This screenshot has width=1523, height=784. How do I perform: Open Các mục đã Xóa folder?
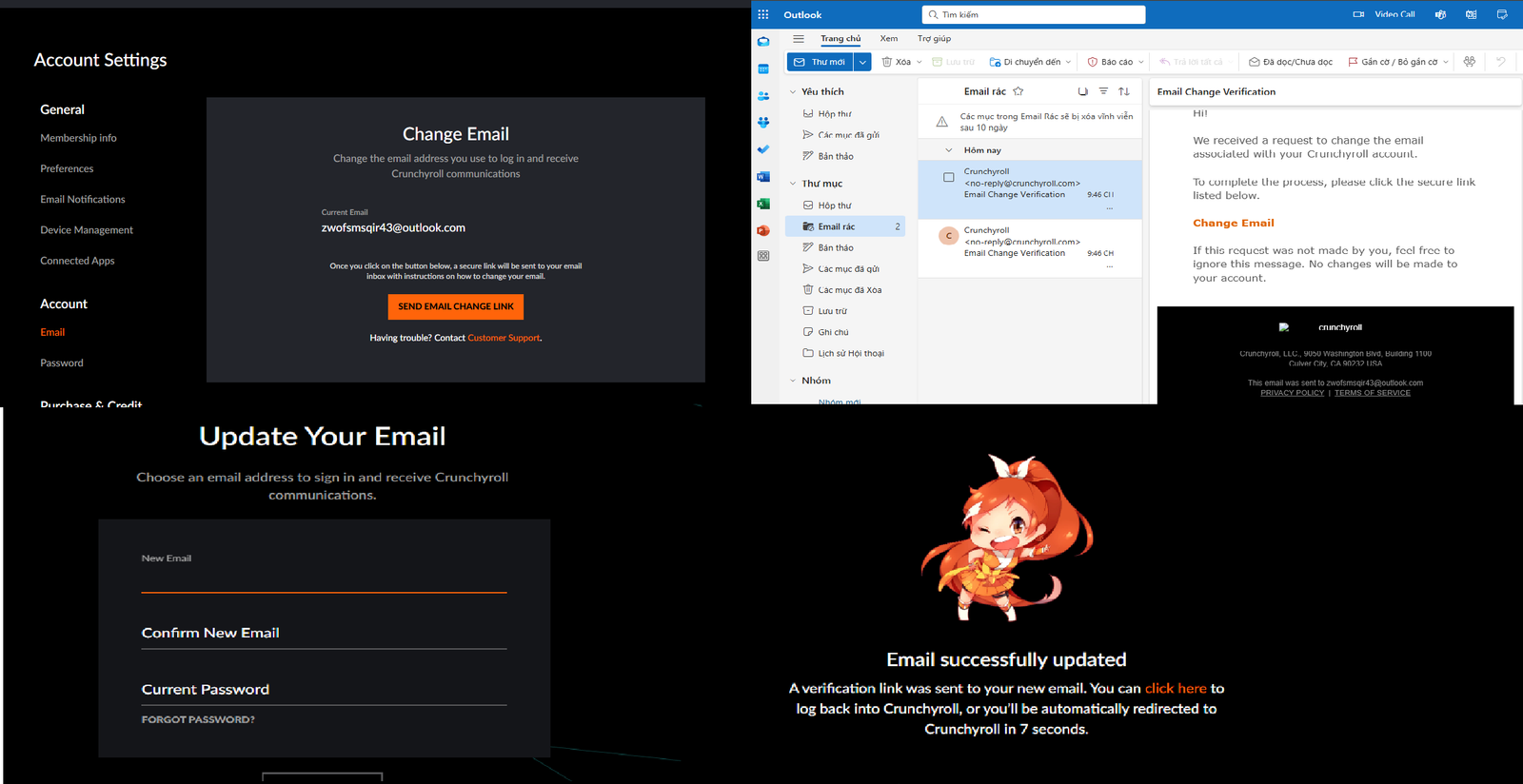844,290
